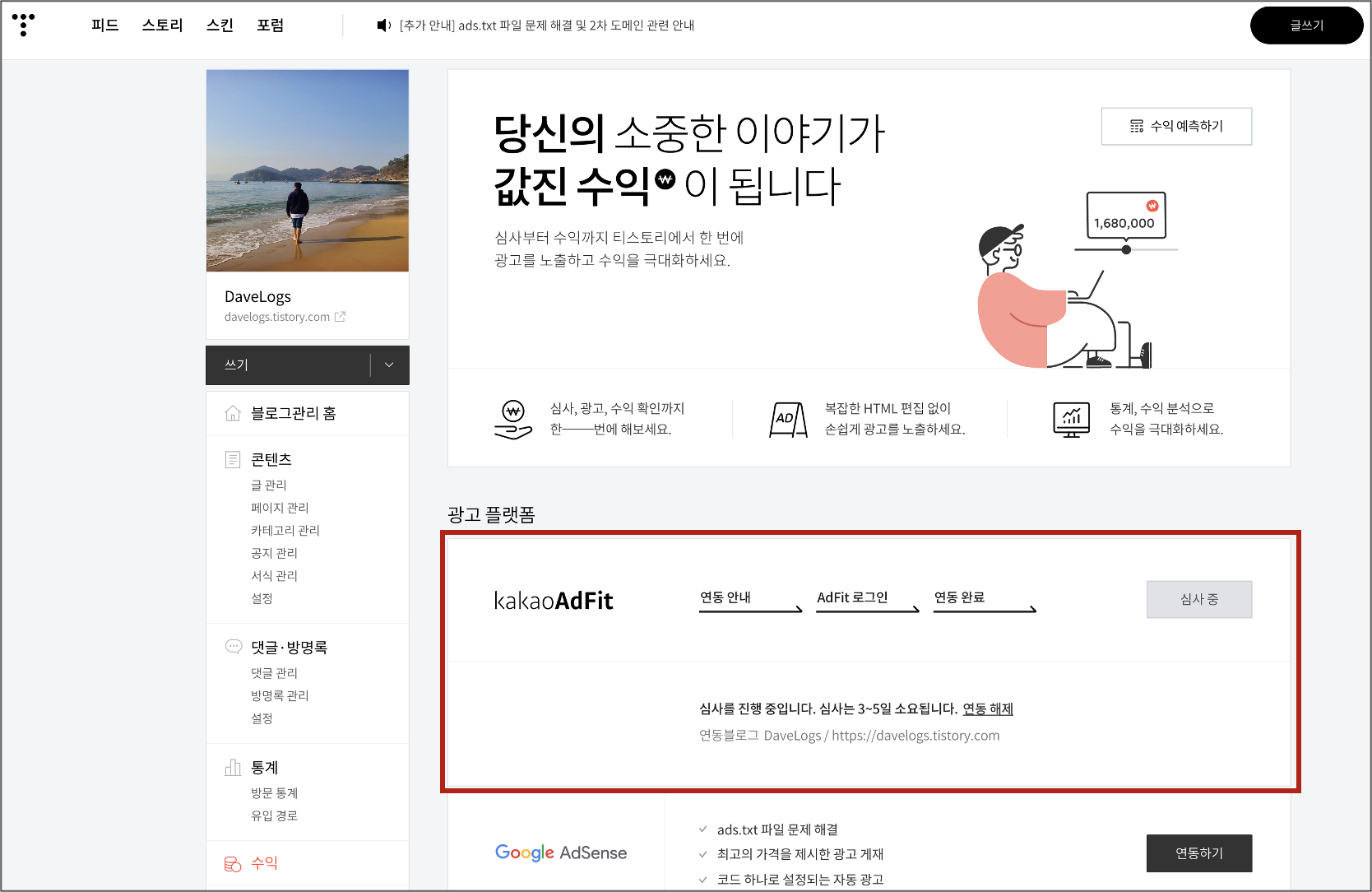Click the 1,680,000 revenue value bubble
This screenshot has width=1372, height=892.
pyautogui.click(x=1126, y=216)
